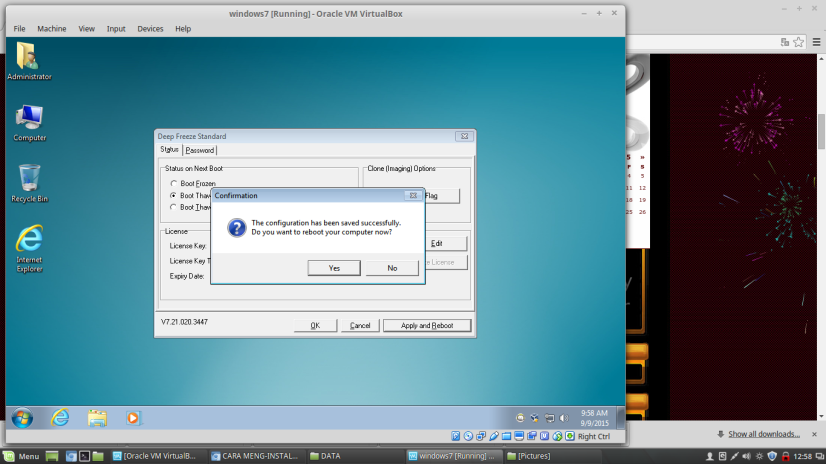Close the Confirmation dialog
Viewport: 826px width, 464px height.
(413, 195)
